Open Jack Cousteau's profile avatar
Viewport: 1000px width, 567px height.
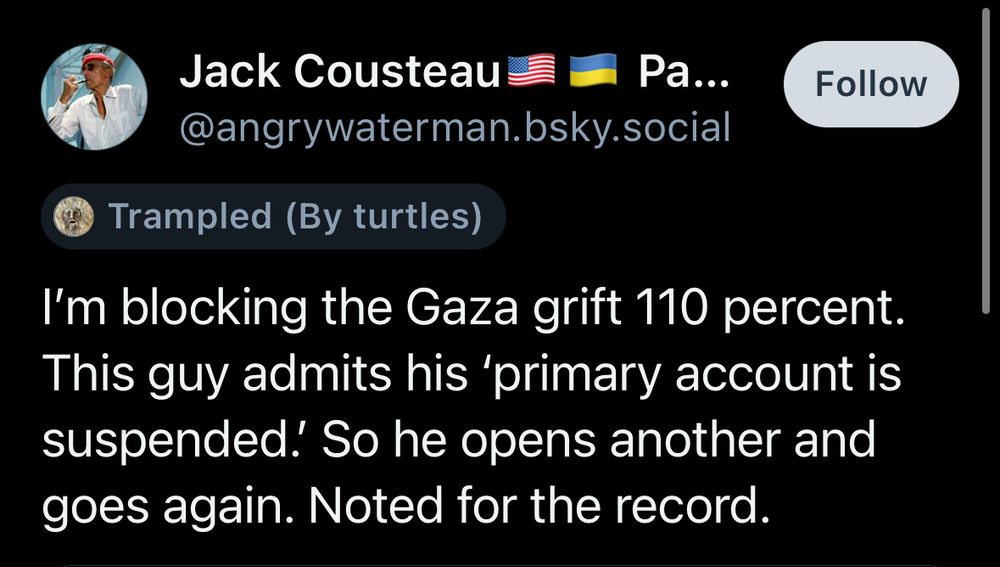tap(94, 97)
